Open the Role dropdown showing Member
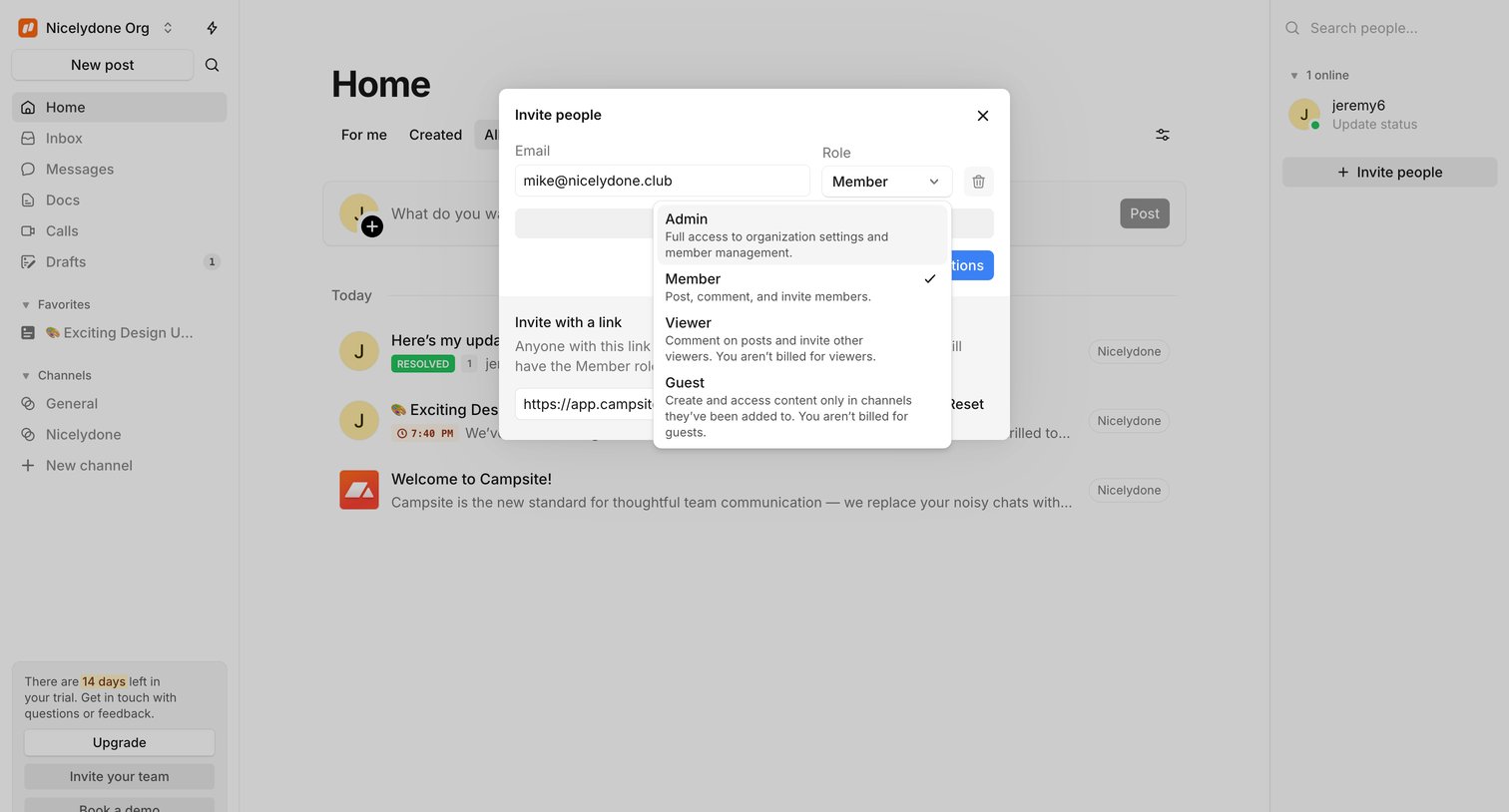Screen dimensions: 1509x812 [x=886, y=182]
